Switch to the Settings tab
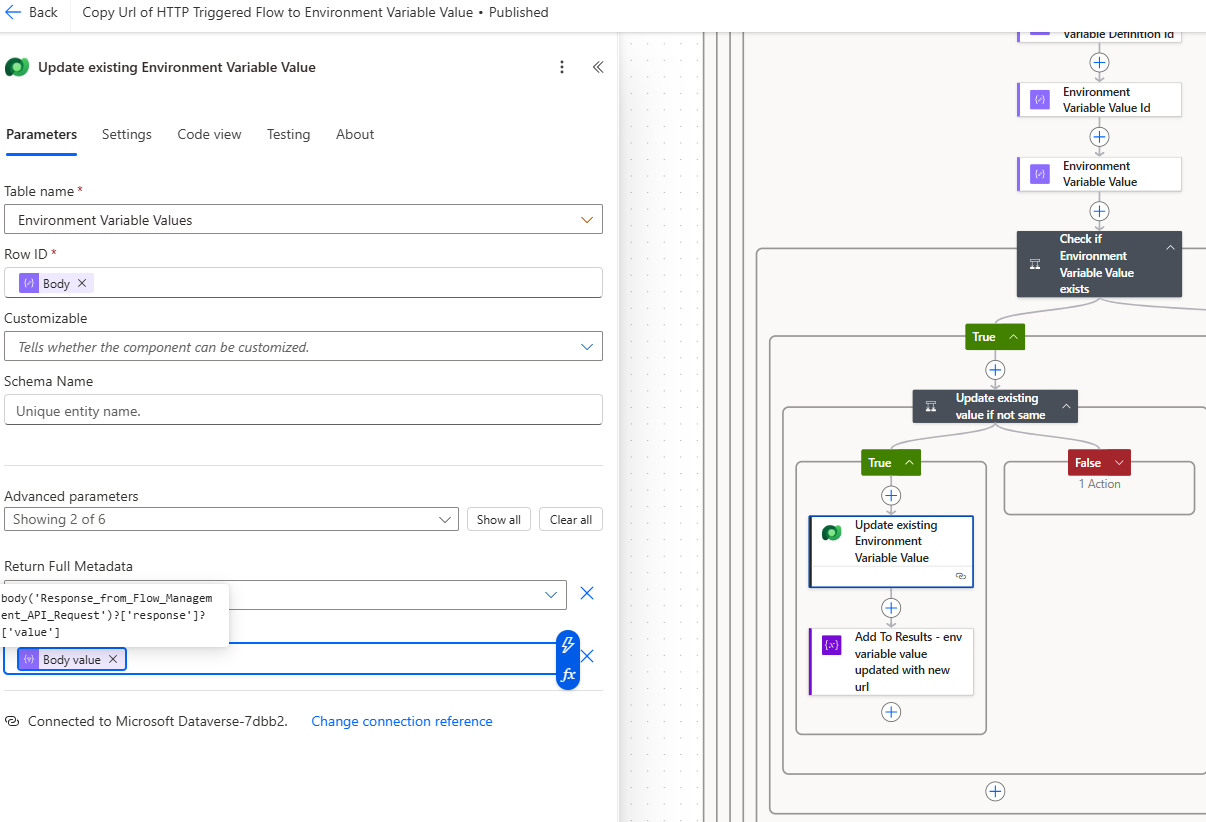The width and height of the screenshot is (1206, 822). 126,134
